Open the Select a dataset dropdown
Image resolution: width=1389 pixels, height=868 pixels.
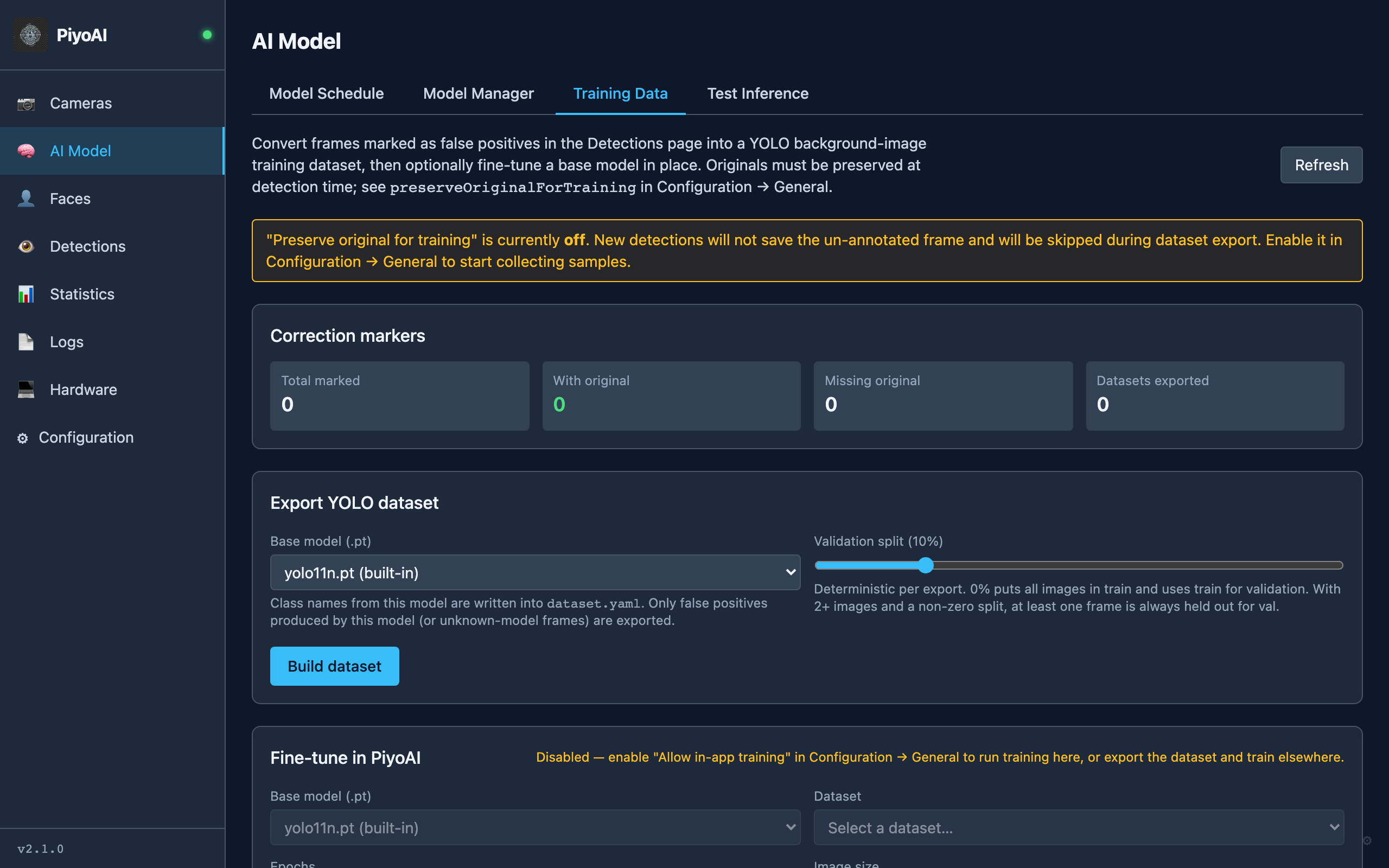[1079, 827]
